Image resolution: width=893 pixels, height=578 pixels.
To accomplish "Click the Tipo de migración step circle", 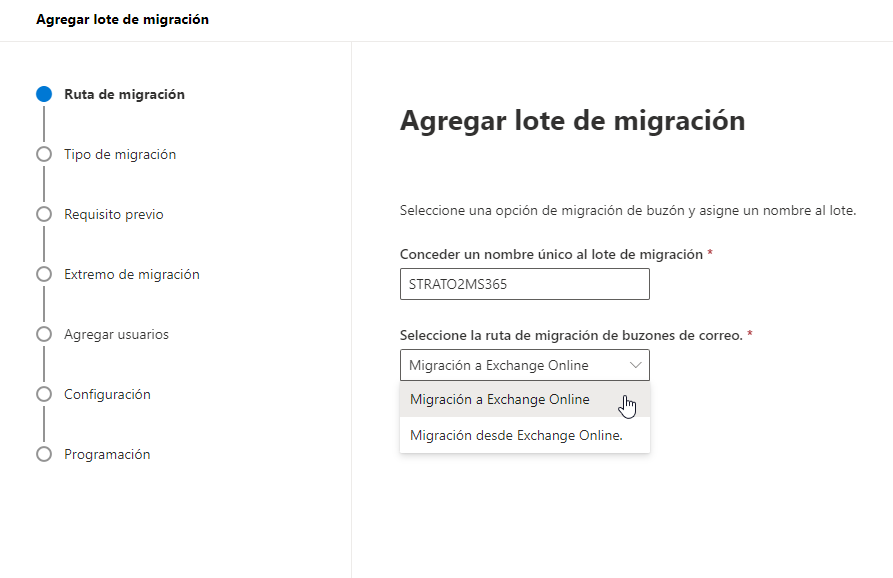I will [x=43, y=154].
